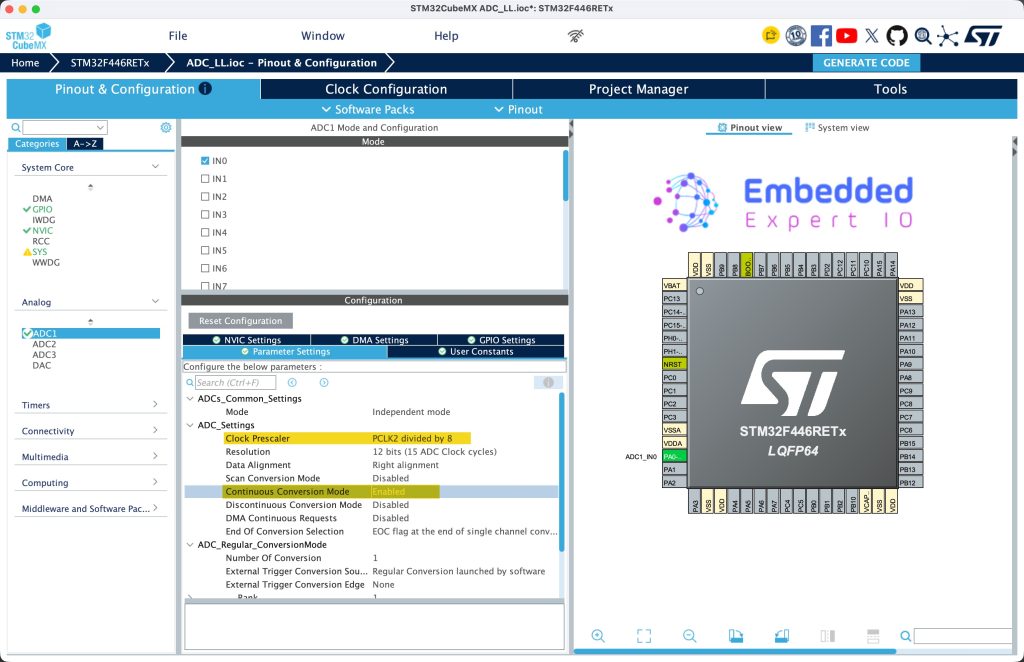
Task: Click the STM32CubeMX logo
Action: tap(29, 36)
